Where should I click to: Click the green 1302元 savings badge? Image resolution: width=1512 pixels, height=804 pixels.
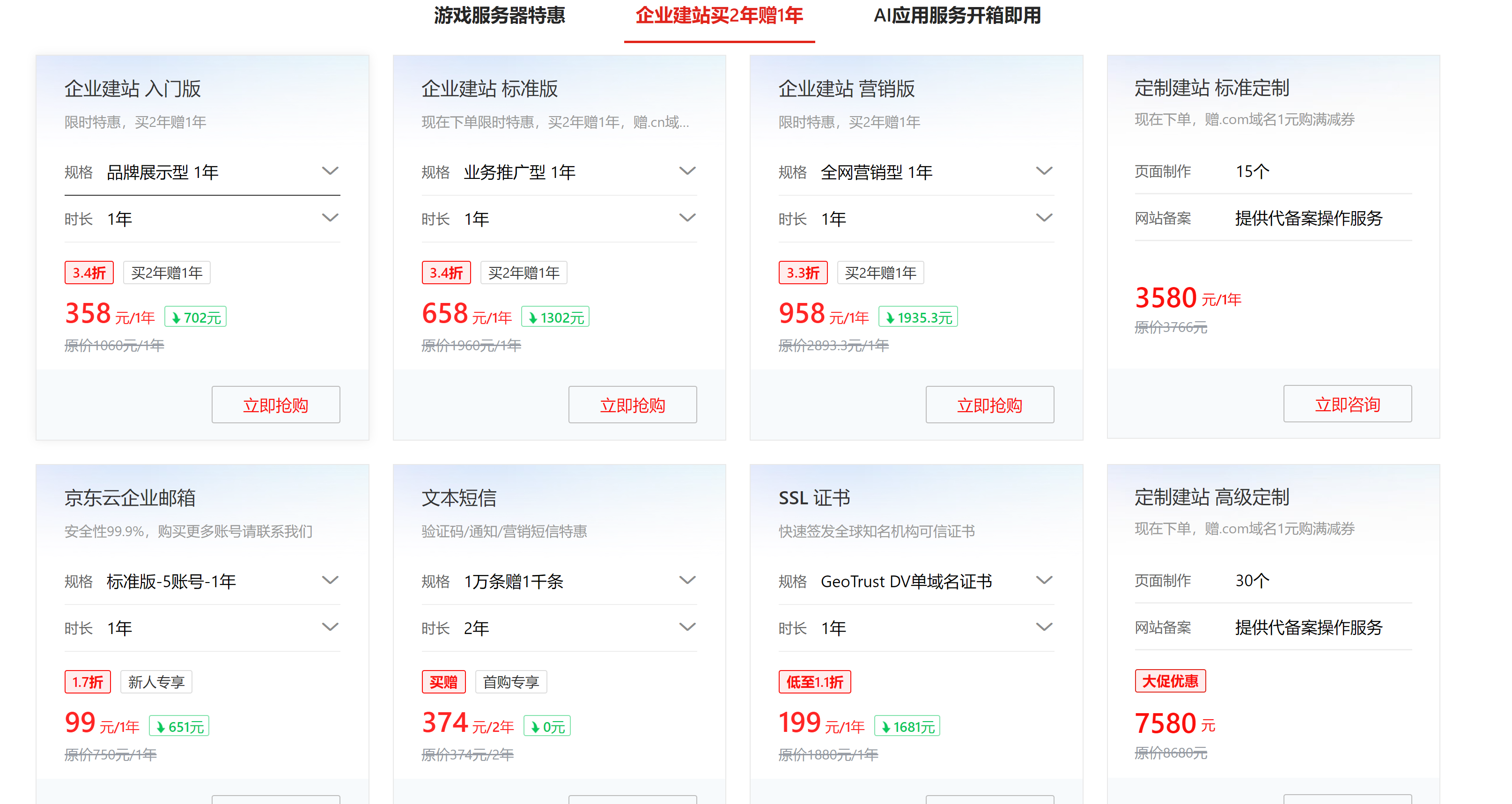[x=555, y=317]
